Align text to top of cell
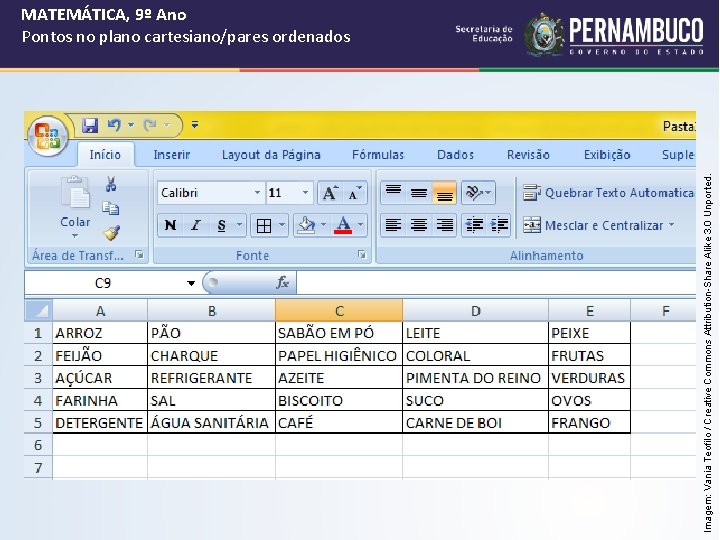This screenshot has height=540, width=720. [393, 192]
